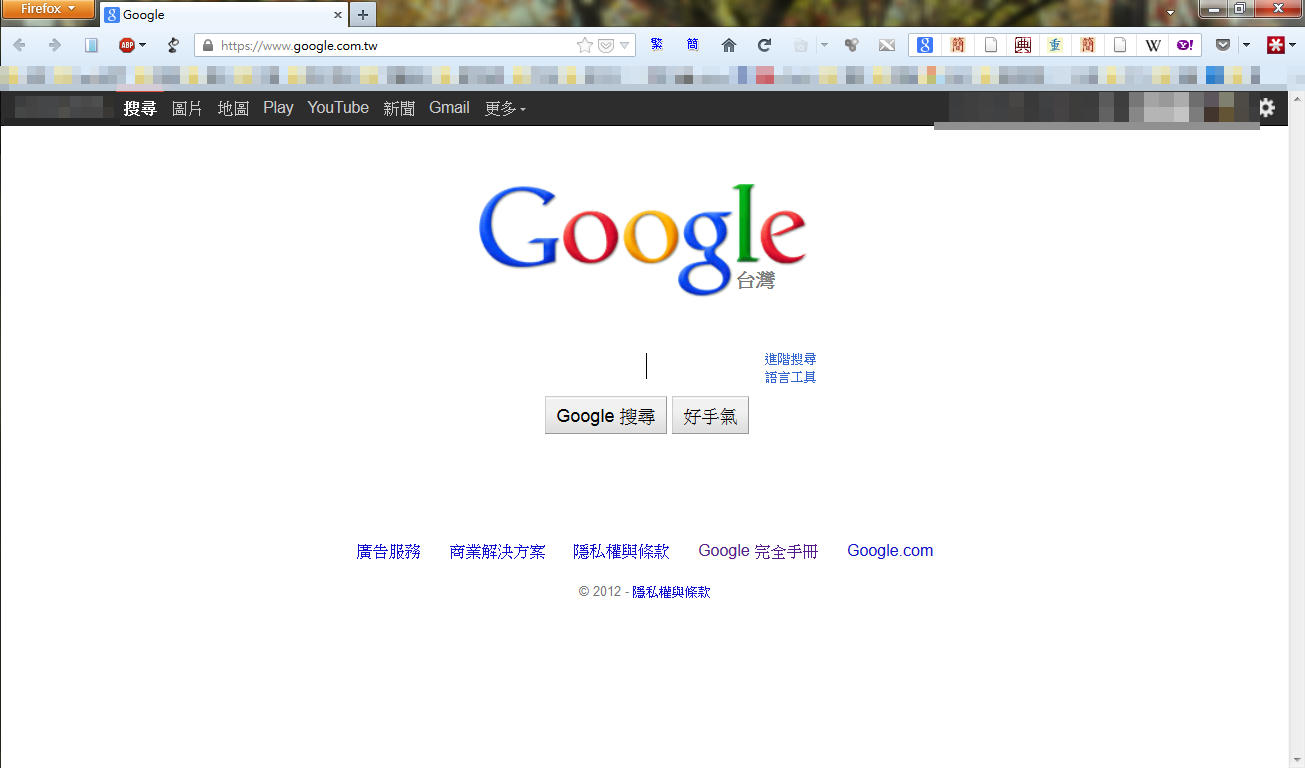Click the Adblock Plus ABP icon
Viewport: 1305px width, 768px height.
(126, 45)
